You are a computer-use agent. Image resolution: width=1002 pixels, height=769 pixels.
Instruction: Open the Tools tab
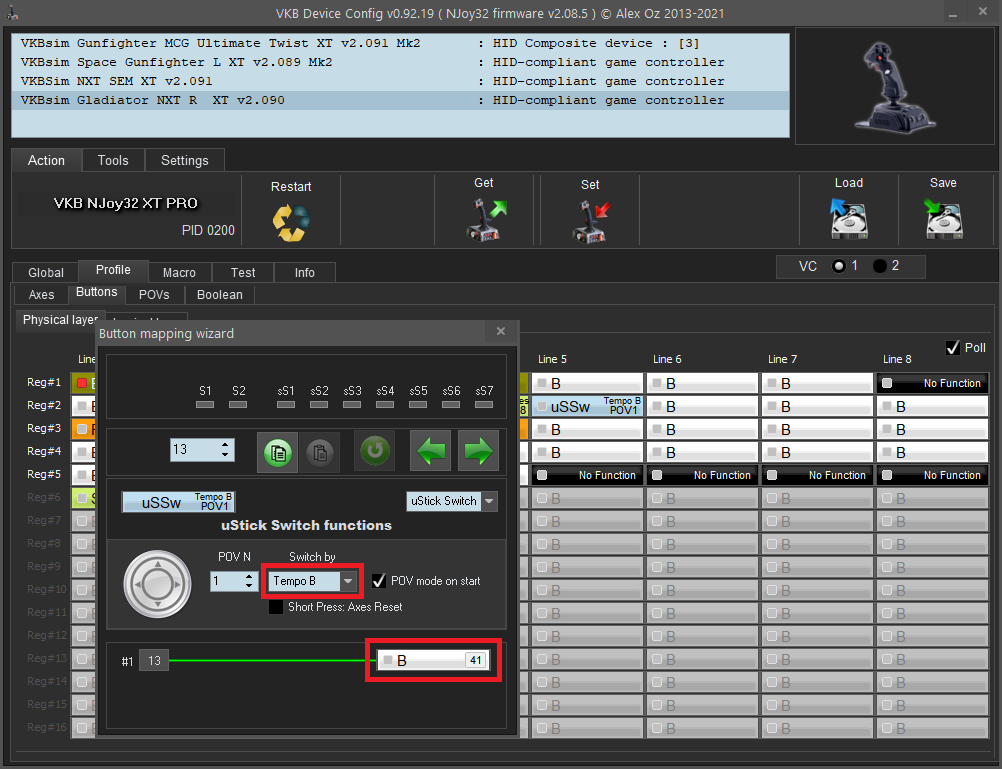113,160
